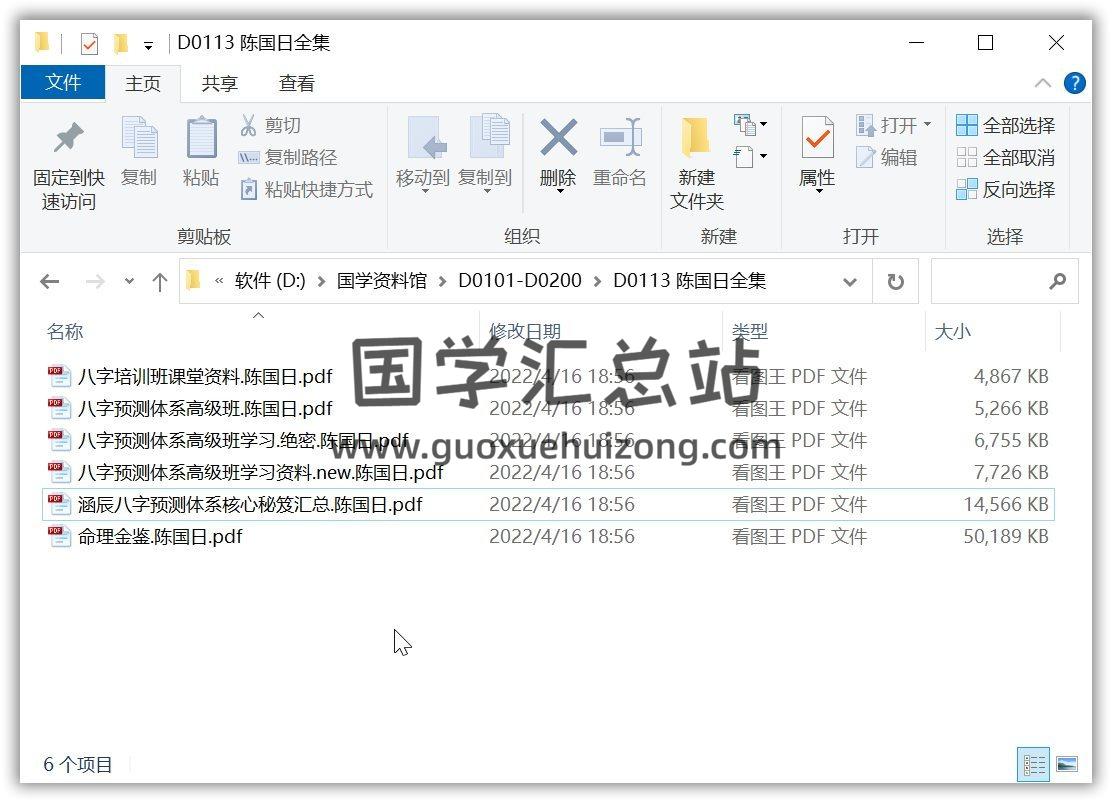
Task: Switch to the 主页 ribbon tab
Action: (143, 83)
